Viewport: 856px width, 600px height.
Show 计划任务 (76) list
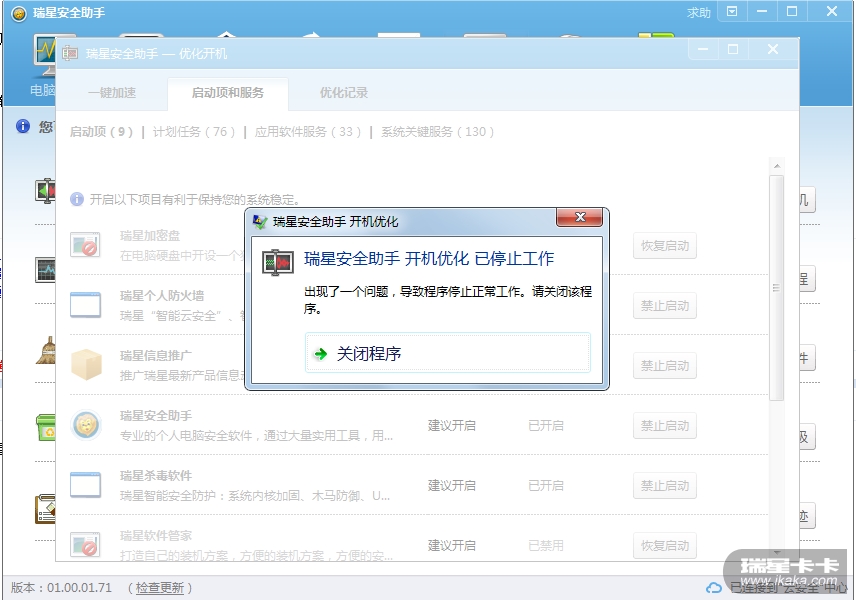tap(194, 132)
